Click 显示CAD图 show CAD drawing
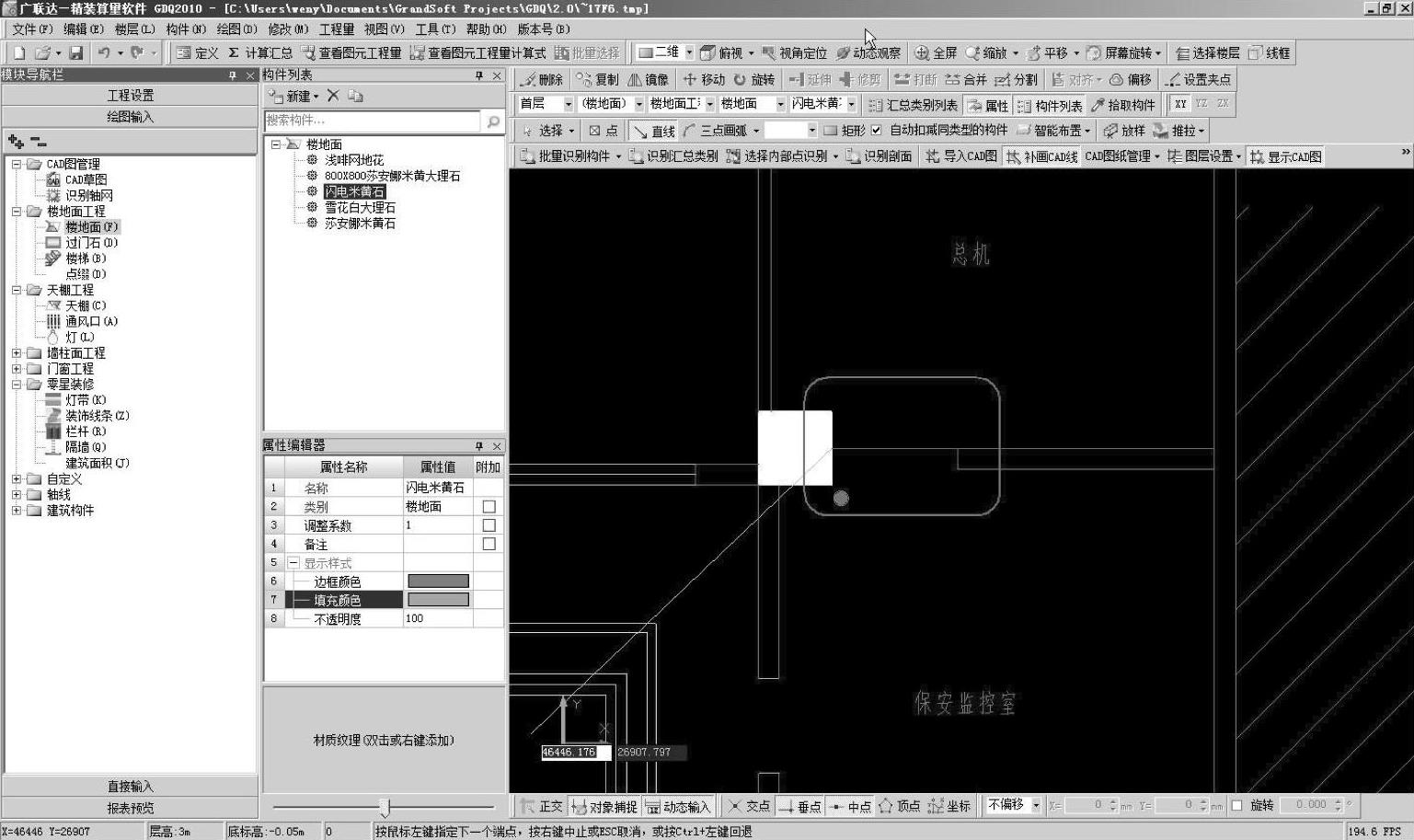The image size is (1414, 840). click(1286, 156)
